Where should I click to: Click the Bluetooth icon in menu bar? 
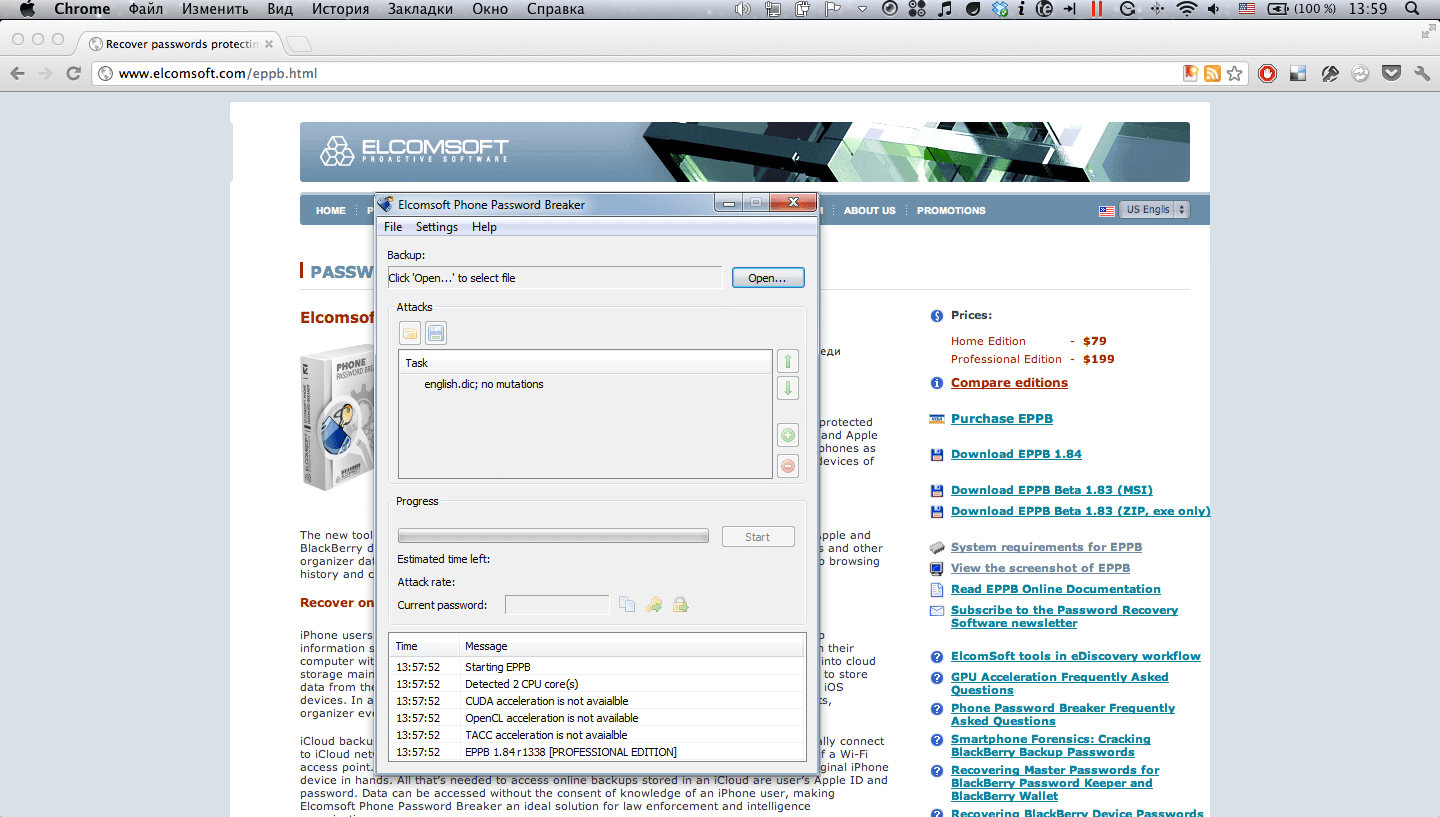pos(1156,9)
